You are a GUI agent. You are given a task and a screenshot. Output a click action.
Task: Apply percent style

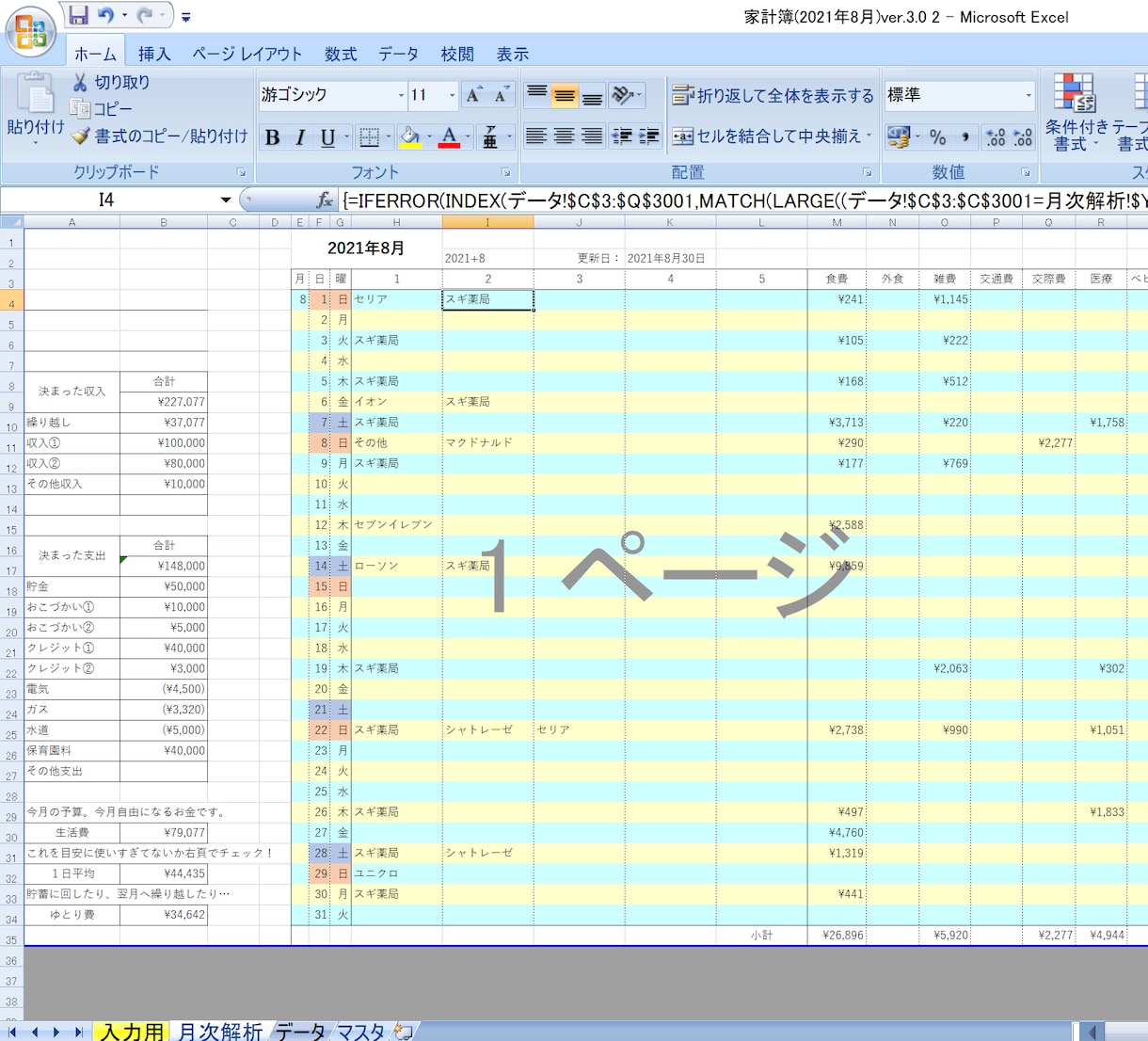938,137
